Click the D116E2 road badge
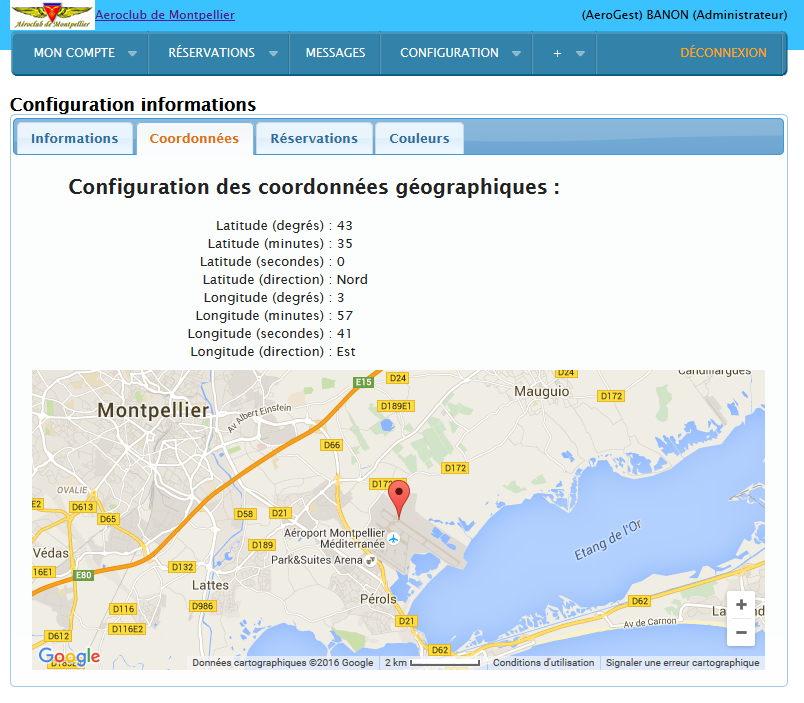 click(x=128, y=629)
